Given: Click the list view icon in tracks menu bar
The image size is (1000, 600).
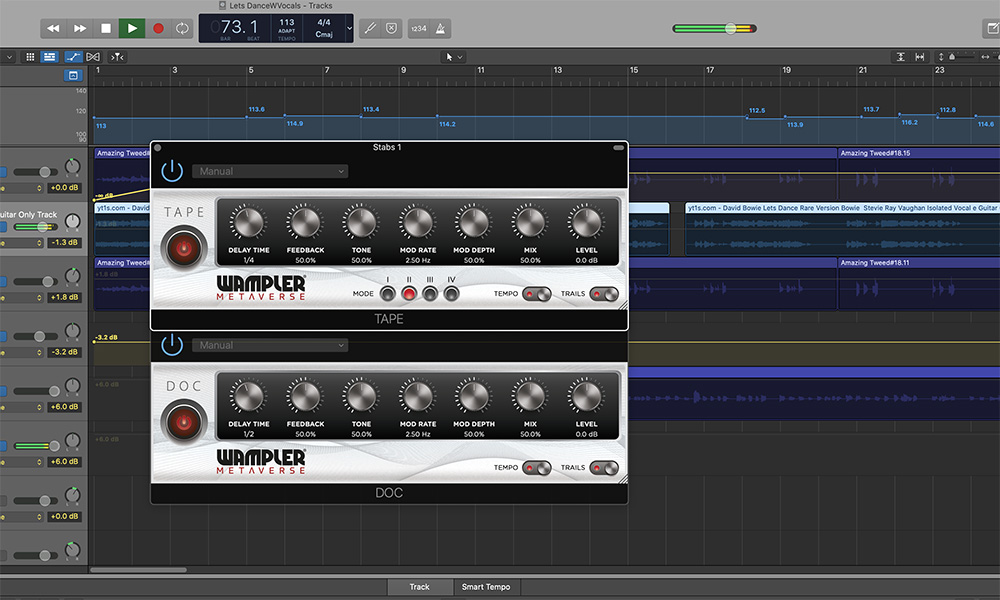Looking at the screenshot, I should pos(49,57).
